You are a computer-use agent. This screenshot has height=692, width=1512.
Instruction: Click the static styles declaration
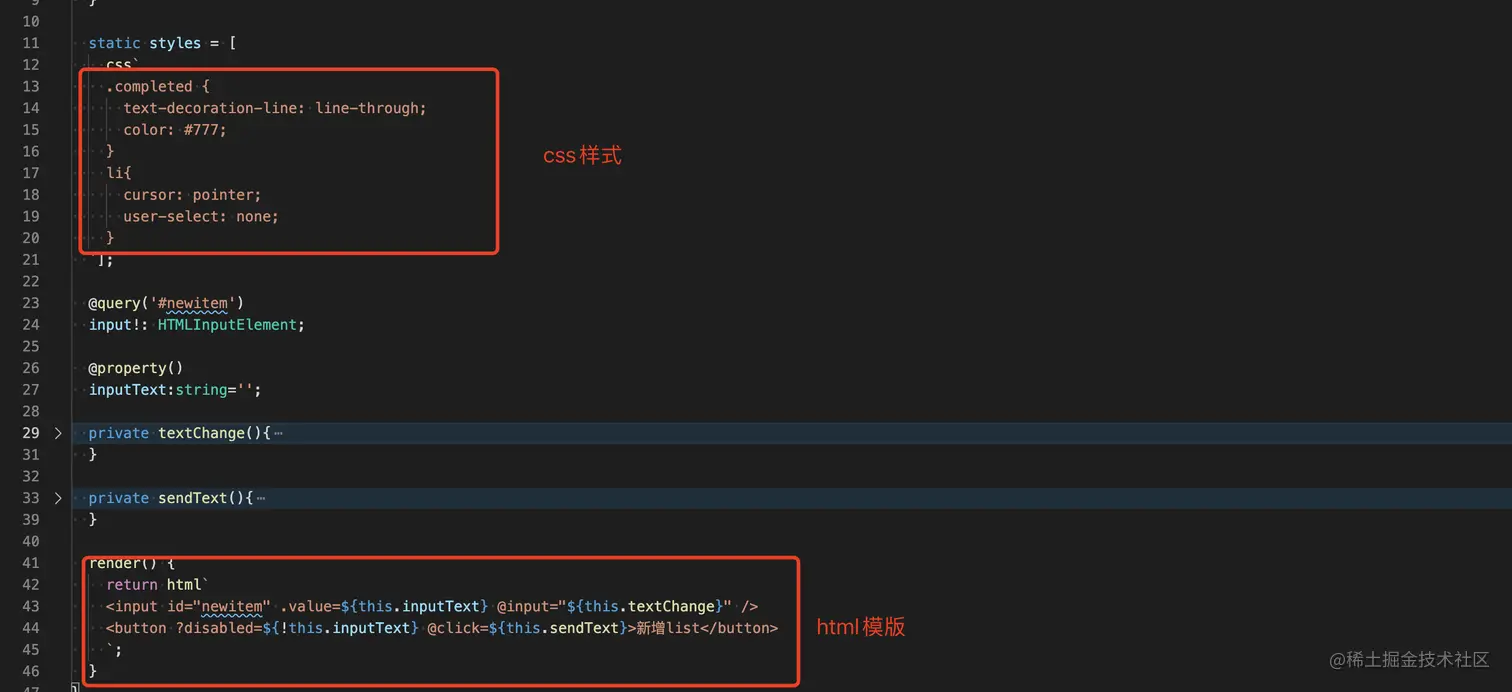(x=145, y=43)
